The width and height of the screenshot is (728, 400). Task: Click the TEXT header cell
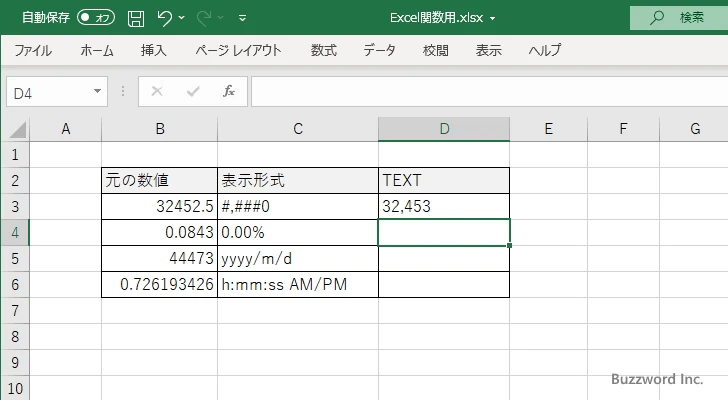point(444,181)
